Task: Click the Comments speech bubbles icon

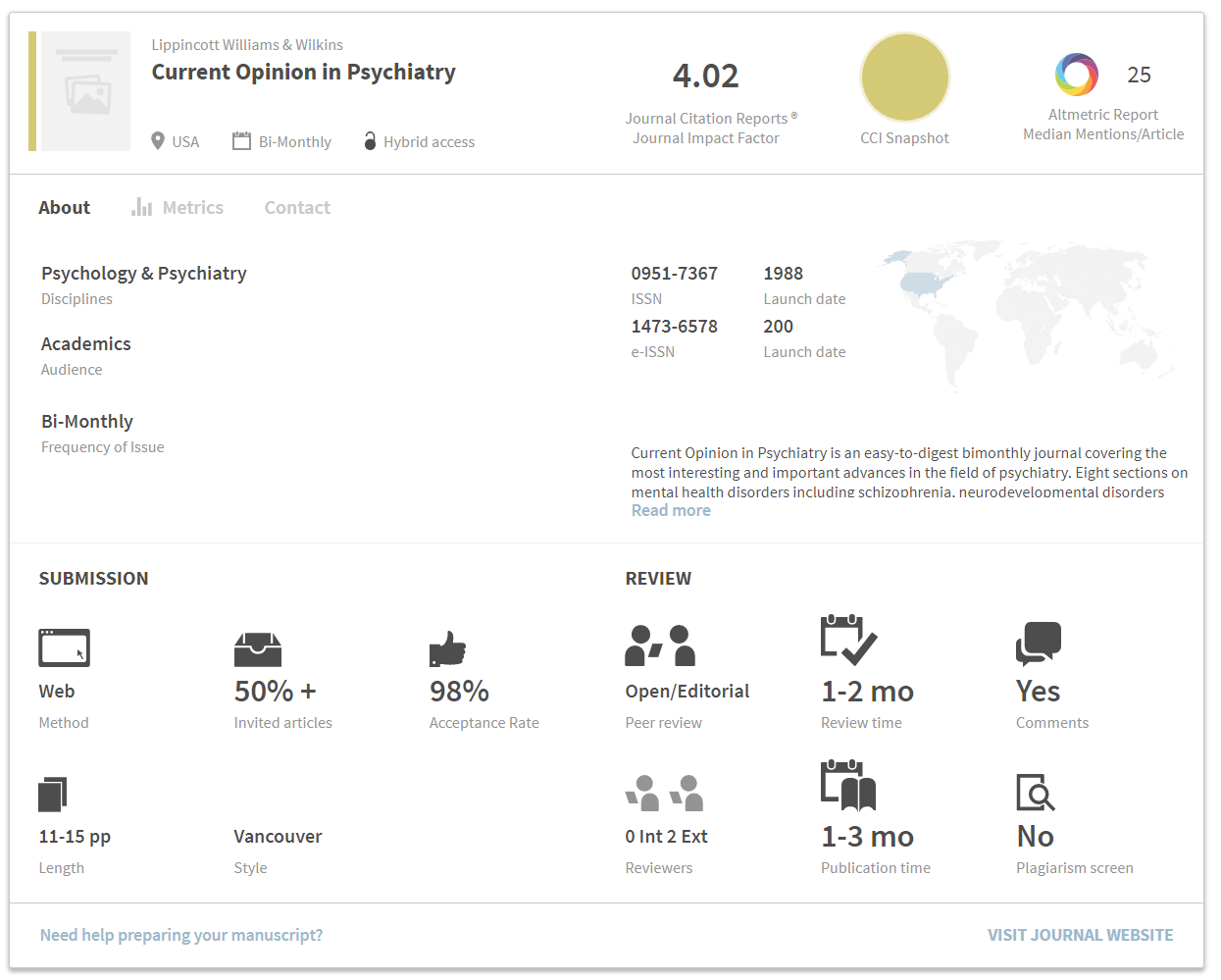Action: [1039, 644]
